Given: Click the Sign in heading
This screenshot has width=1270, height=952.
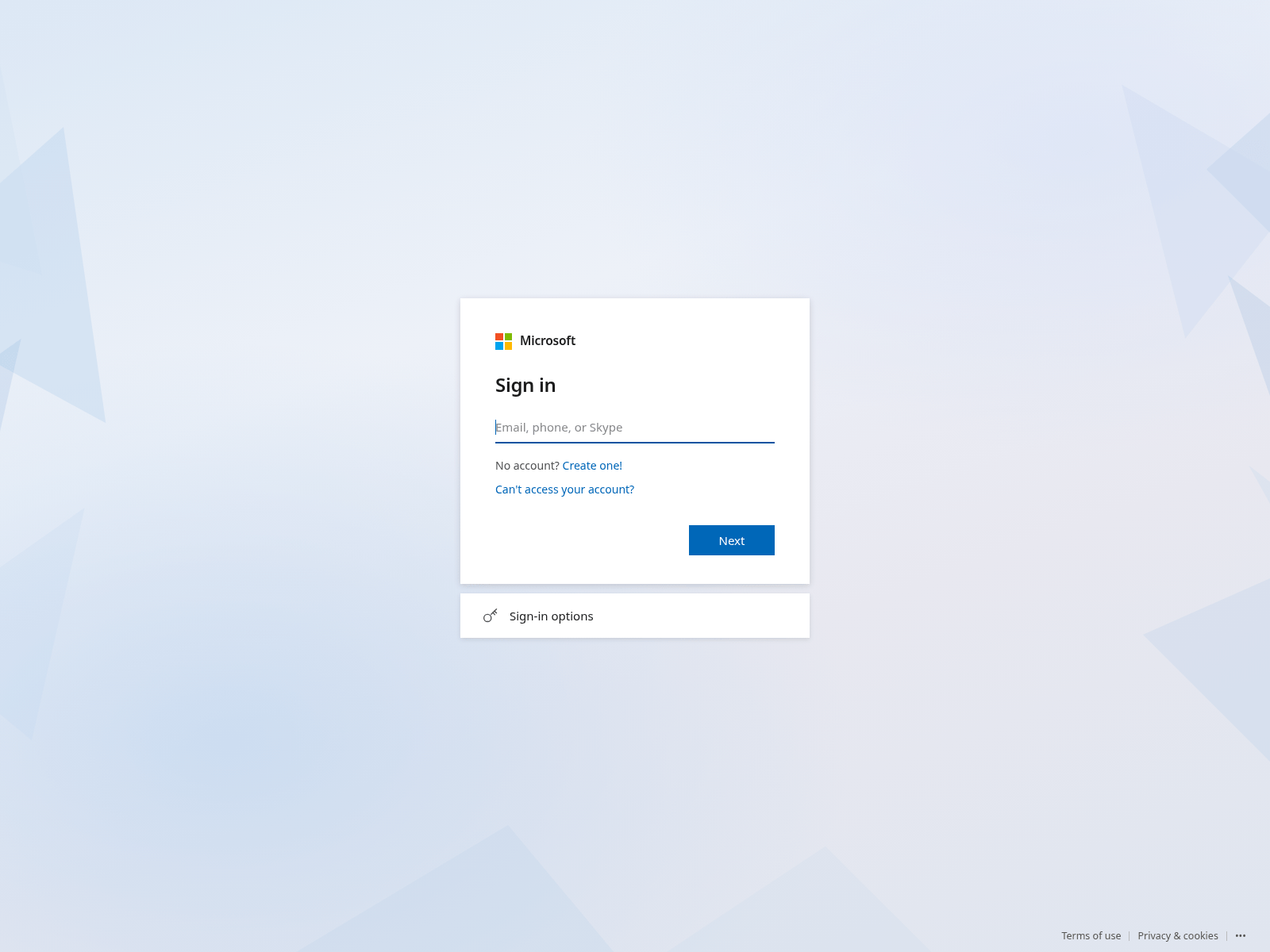Looking at the screenshot, I should pyautogui.click(x=525, y=386).
